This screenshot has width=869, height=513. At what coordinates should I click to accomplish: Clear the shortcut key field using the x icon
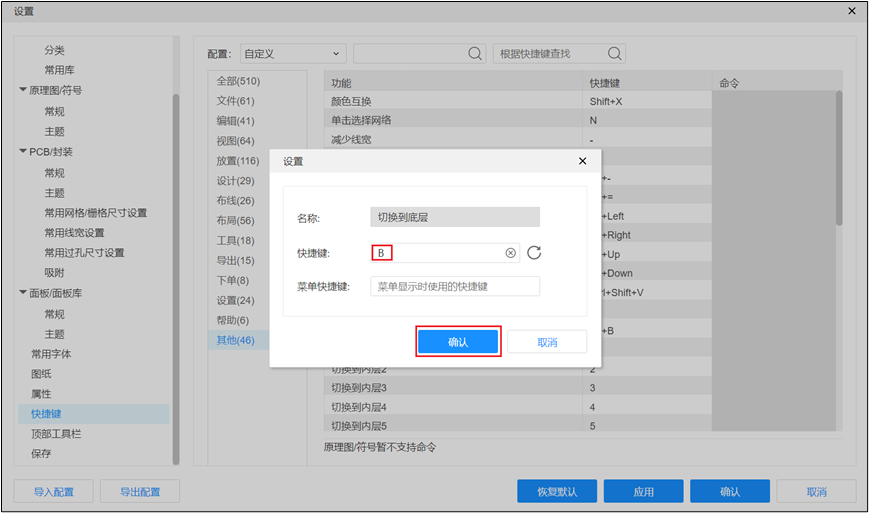coord(510,253)
